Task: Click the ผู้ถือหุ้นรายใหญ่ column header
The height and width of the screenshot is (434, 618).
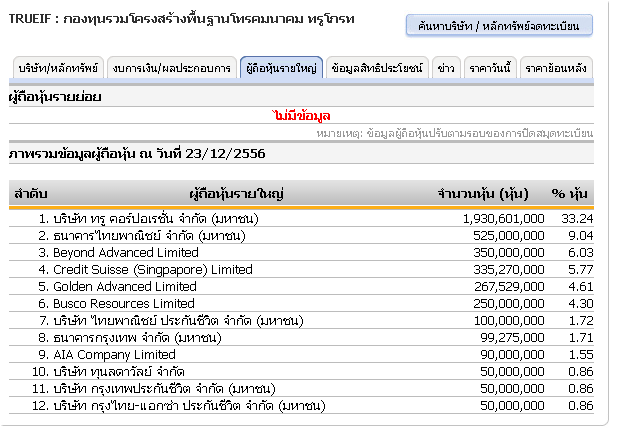Action: coord(236,194)
